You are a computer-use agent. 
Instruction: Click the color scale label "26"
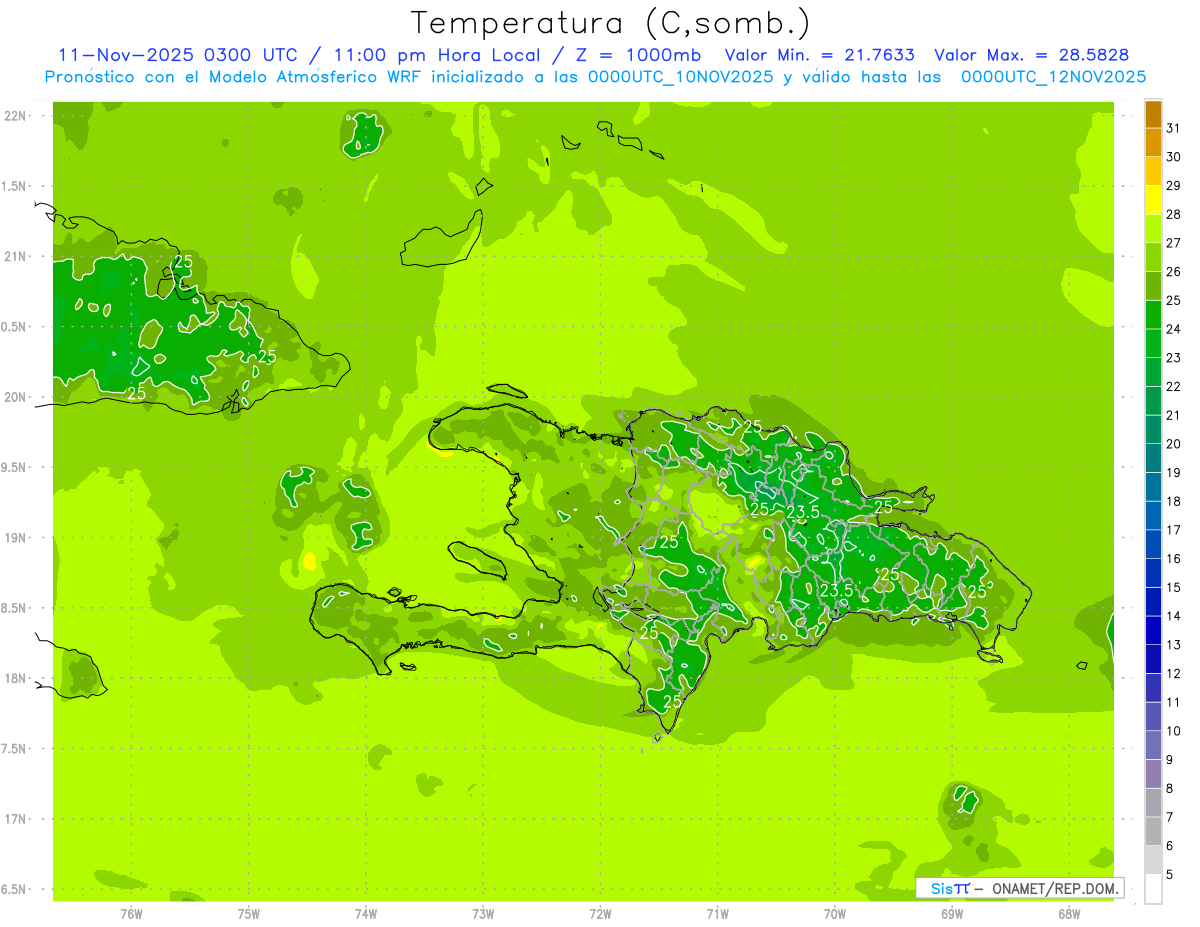click(x=1173, y=271)
